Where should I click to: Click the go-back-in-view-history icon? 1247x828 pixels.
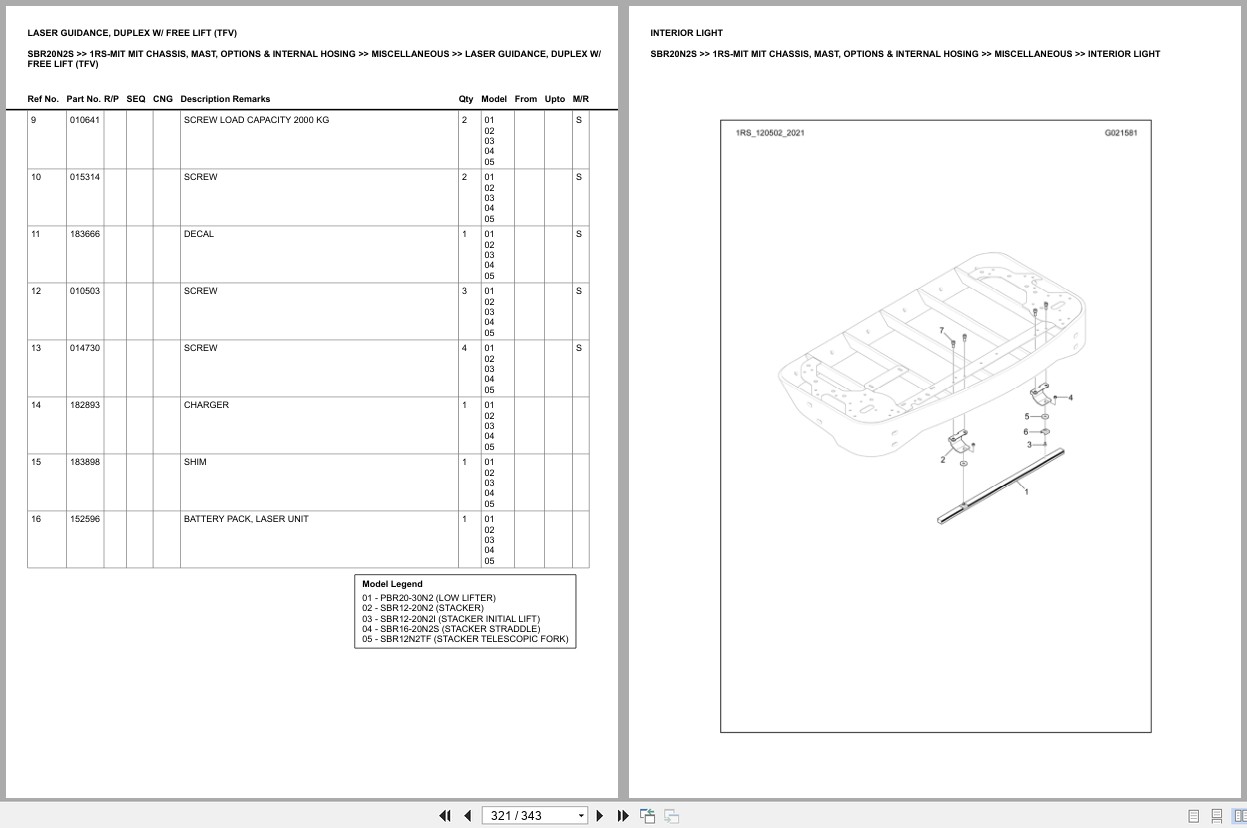click(648, 815)
